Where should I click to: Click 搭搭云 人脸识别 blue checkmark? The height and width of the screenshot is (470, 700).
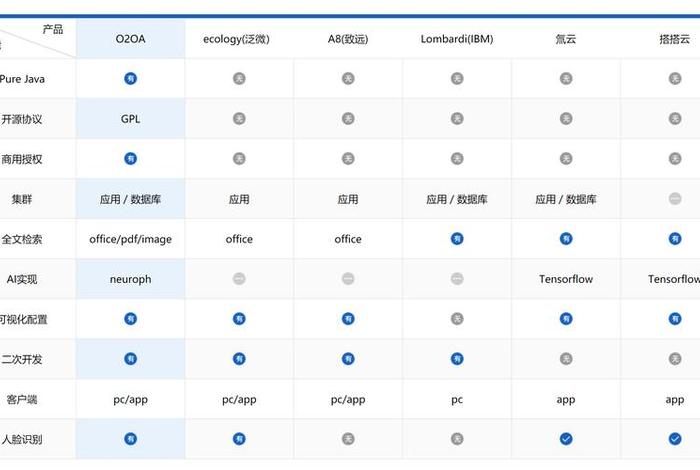click(675, 439)
